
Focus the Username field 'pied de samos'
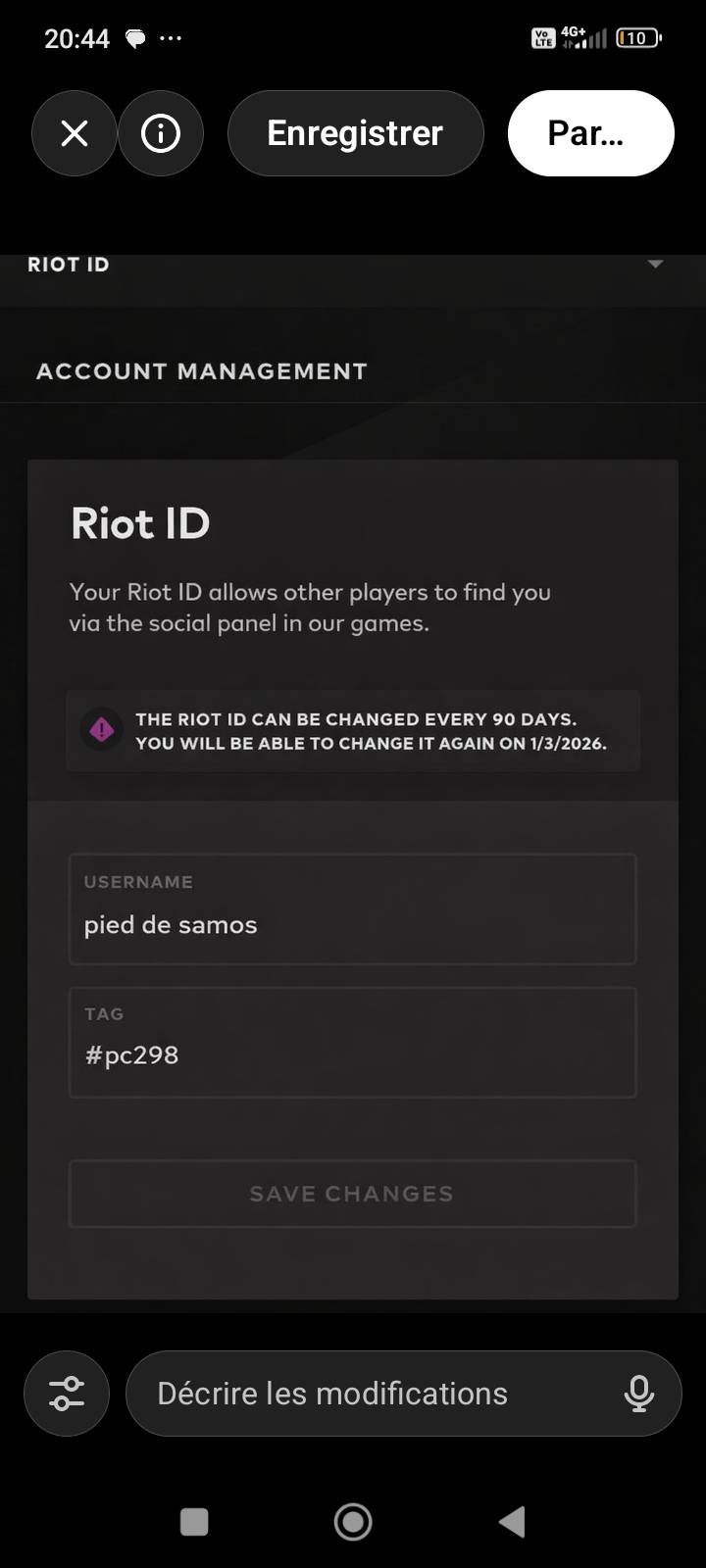[353, 909]
